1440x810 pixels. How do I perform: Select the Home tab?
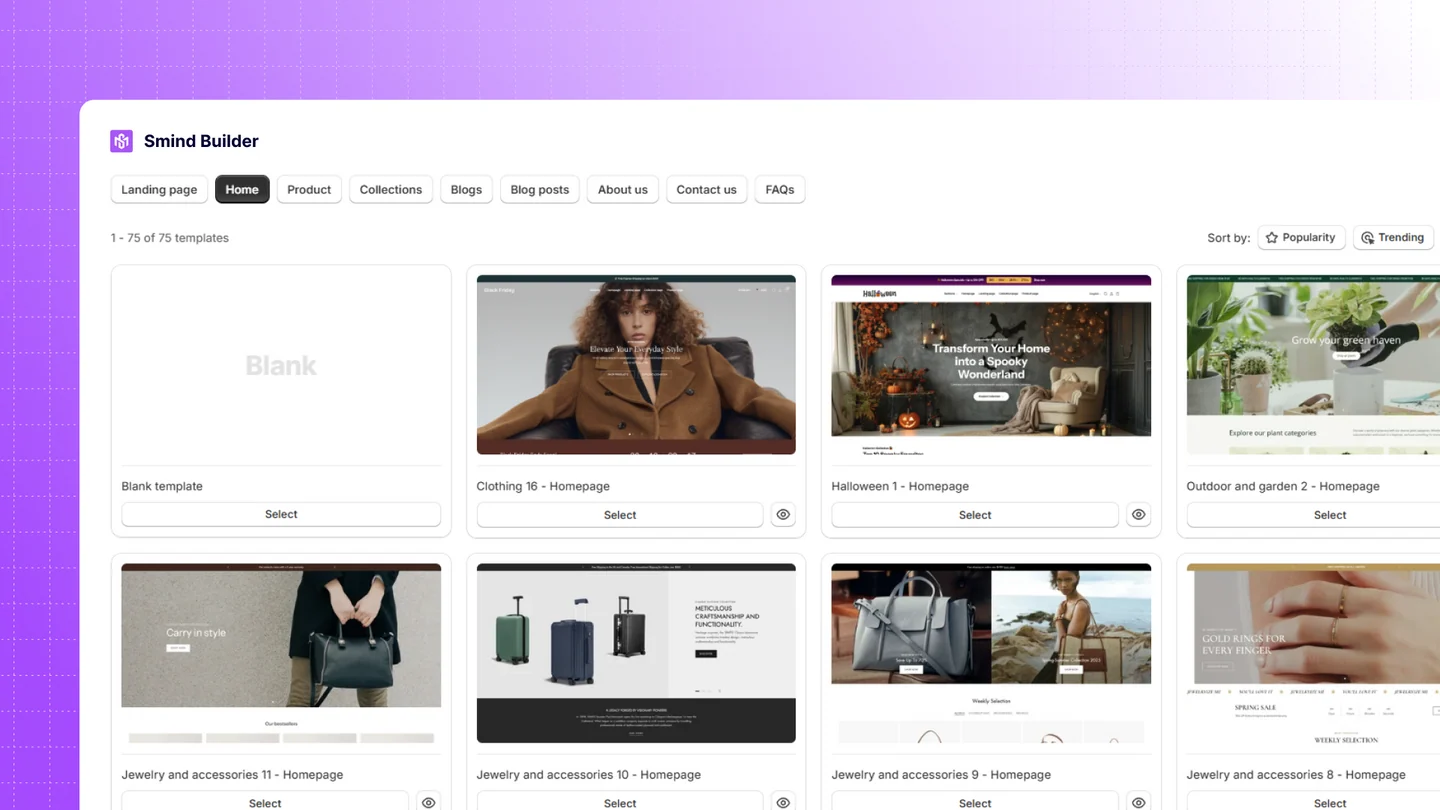click(242, 190)
